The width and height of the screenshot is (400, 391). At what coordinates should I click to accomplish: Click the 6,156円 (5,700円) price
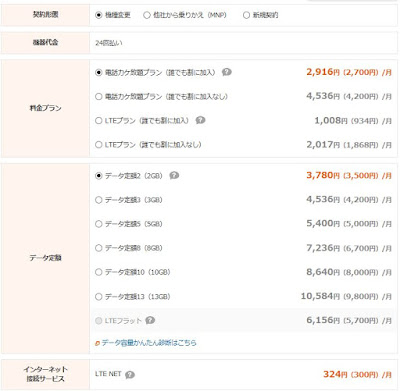(x=349, y=320)
